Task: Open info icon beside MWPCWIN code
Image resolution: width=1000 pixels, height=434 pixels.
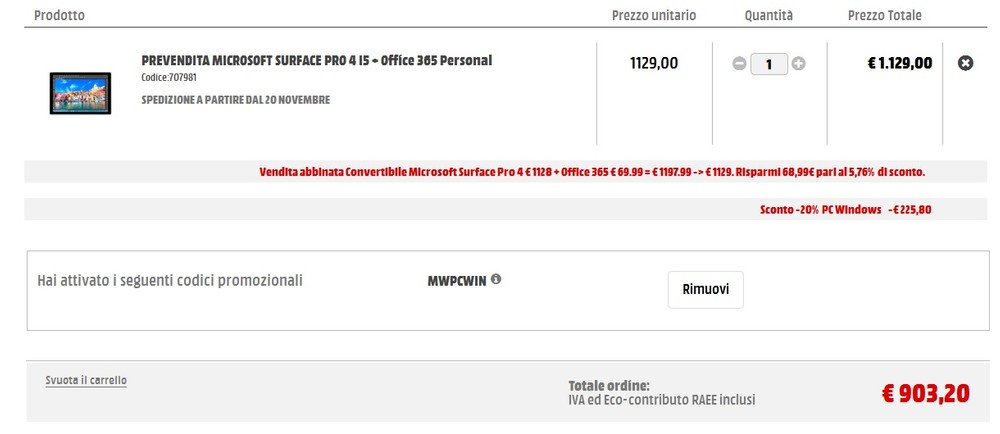Action: click(x=496, y=278)
